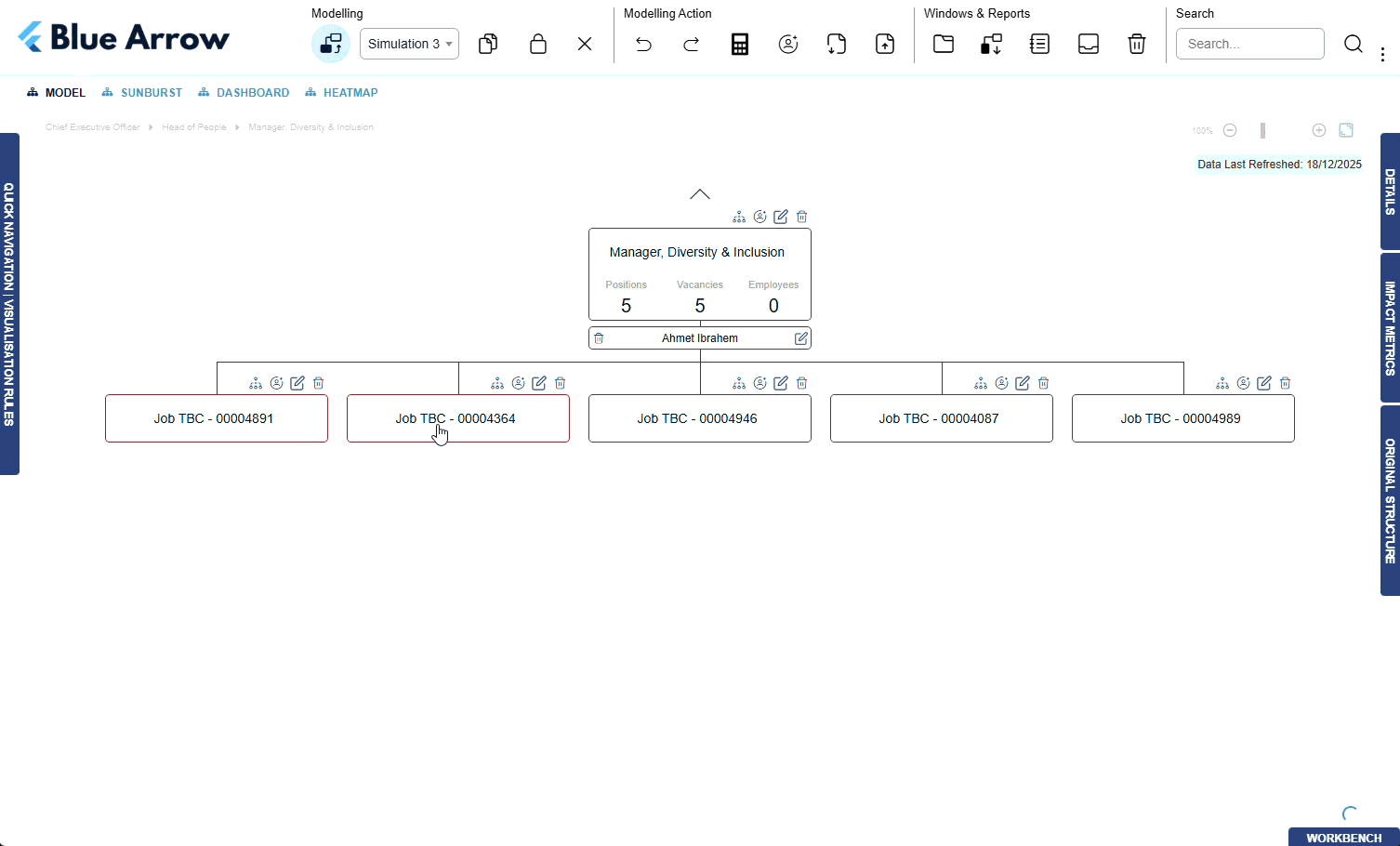Toggle the lock in the Modelling toolbar
The image size is (1400, 846).
[538, 44]
